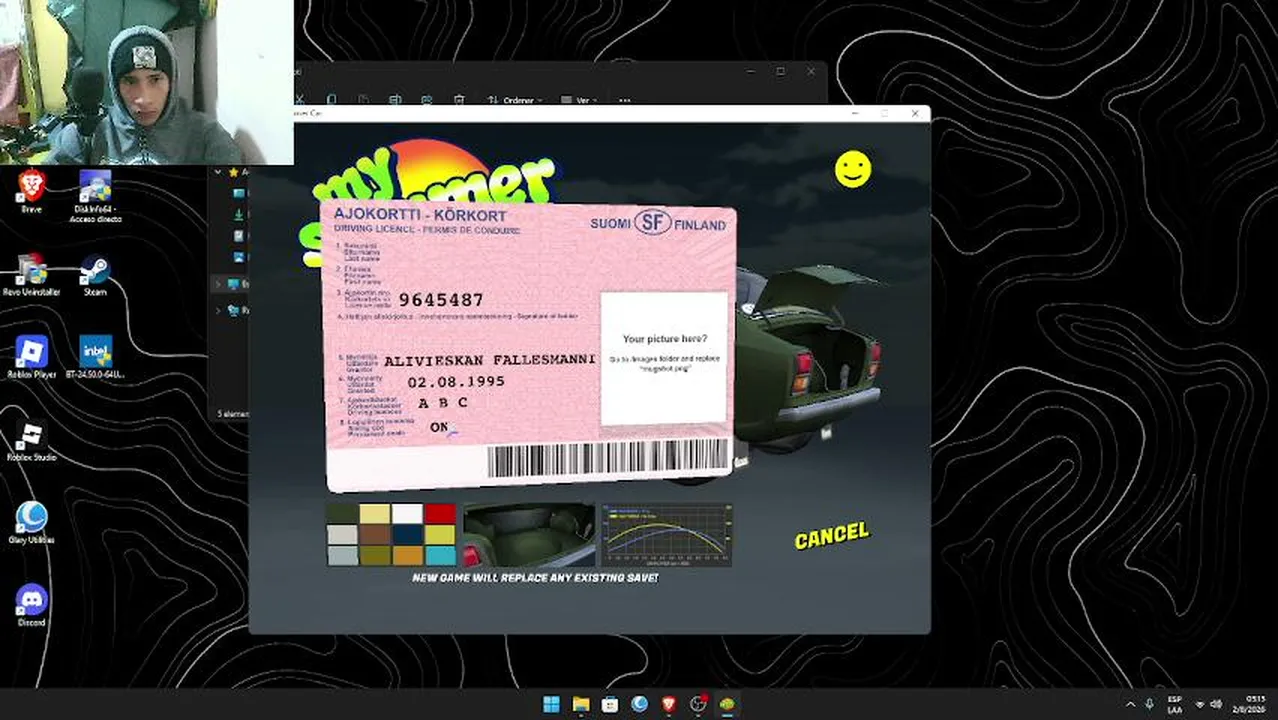This screenshot has width=1278, height=720.
Task: Click the name ALIVIESKAN FALLESMANNI
Action: [489, 359]
